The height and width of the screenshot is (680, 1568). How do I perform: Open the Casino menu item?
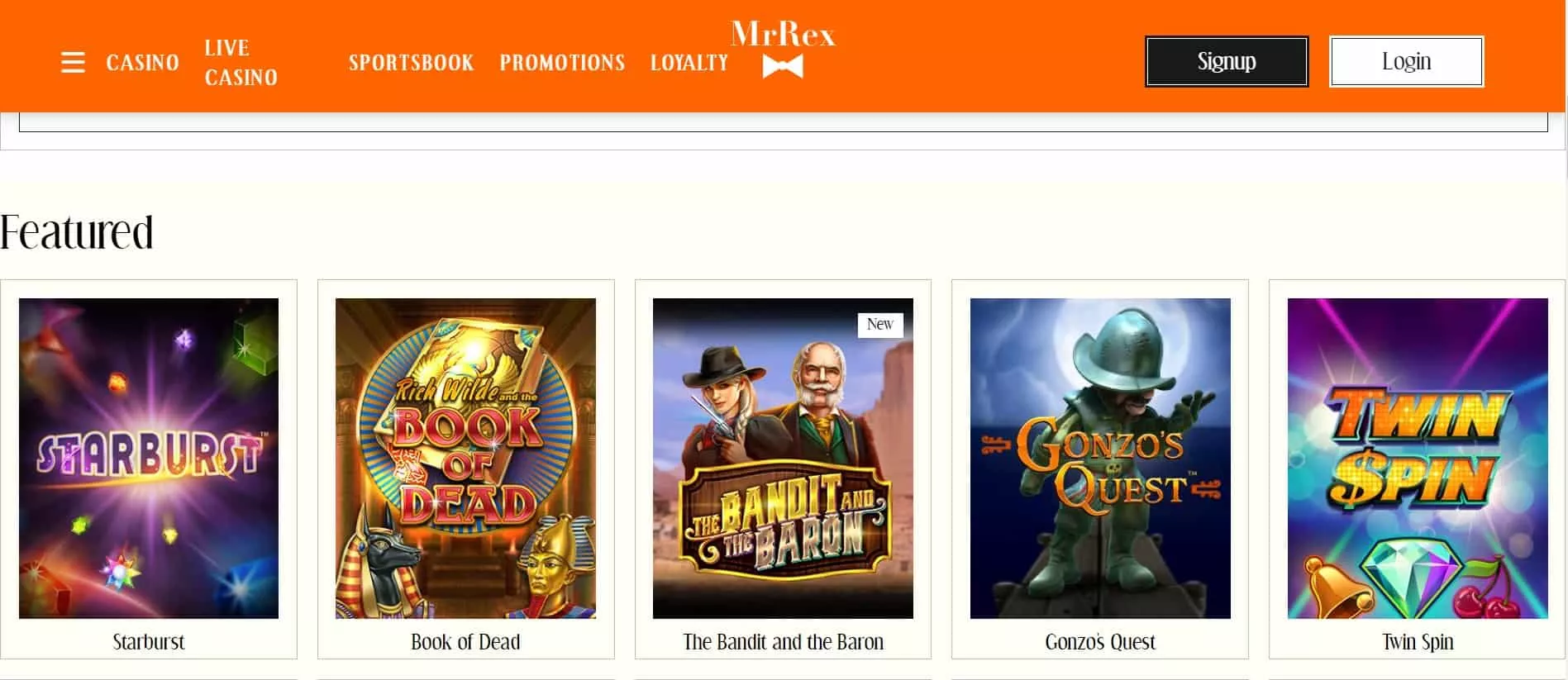click(142, 63)
